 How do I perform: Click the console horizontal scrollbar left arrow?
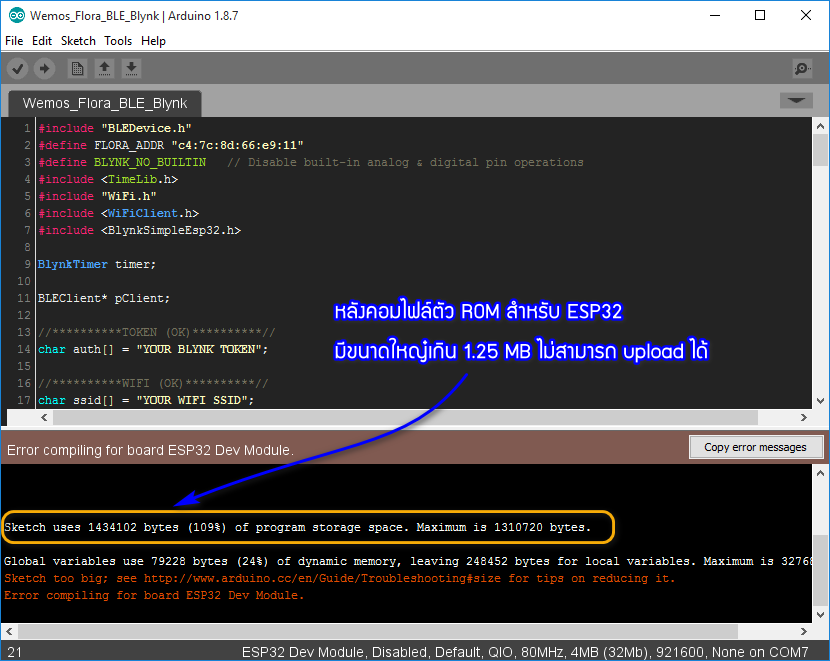click(9, 631)
